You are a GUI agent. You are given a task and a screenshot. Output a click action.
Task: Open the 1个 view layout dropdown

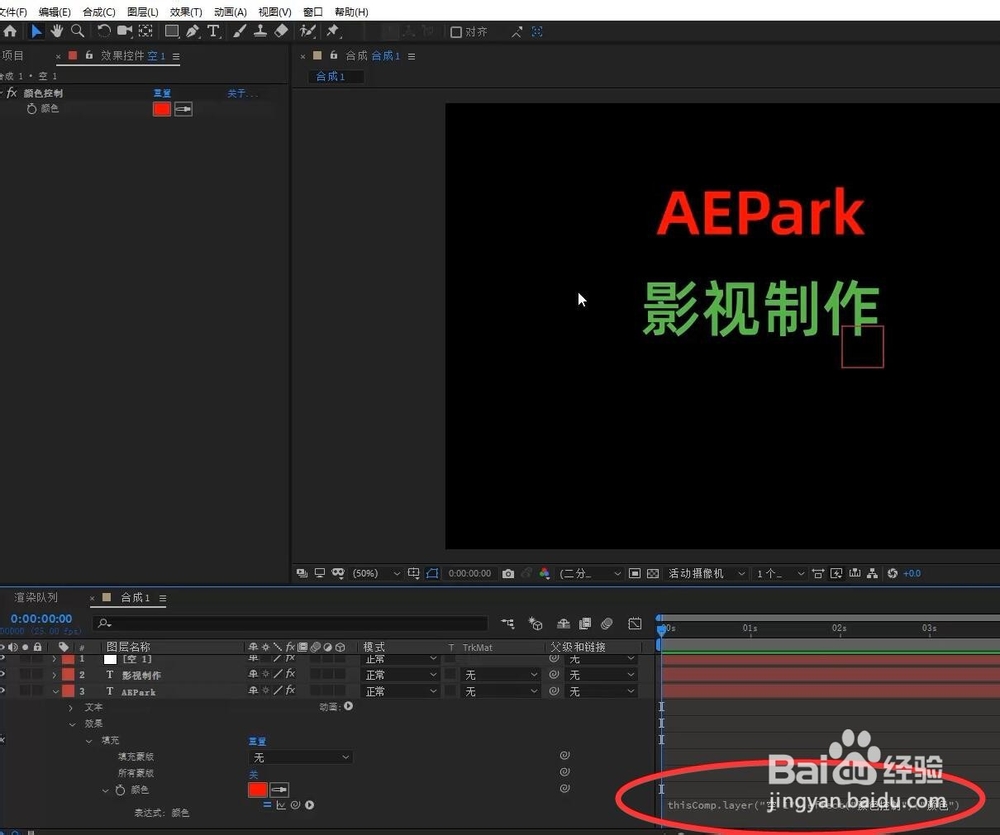coord(781,573)
